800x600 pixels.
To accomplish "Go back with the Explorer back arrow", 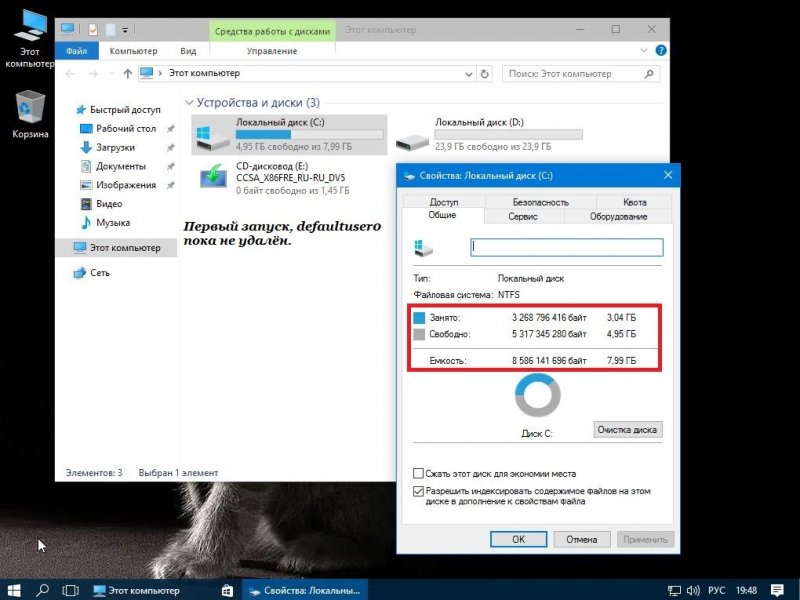I will [x=70, y=73].
